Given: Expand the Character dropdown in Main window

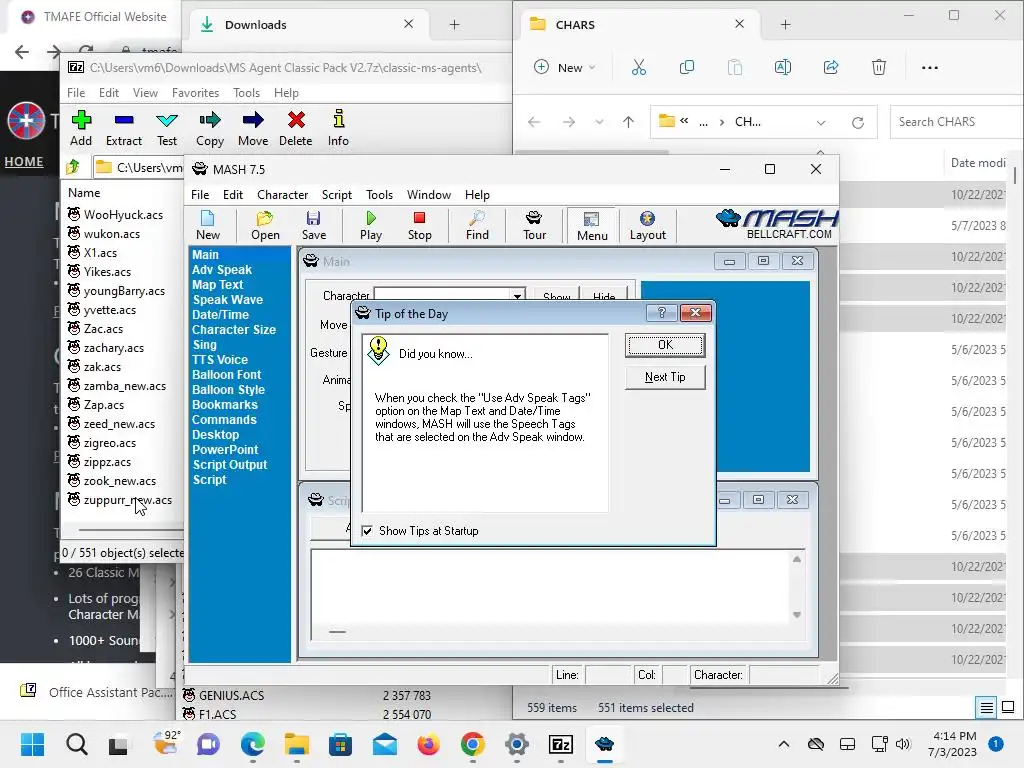Looking at the screenshot, I should (517, 296).
